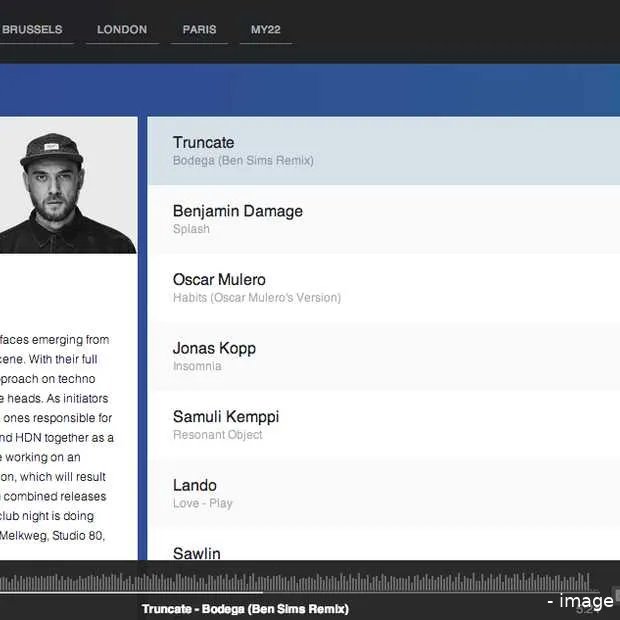
Task: Play the Lando track row
Action: pos(384,493)
